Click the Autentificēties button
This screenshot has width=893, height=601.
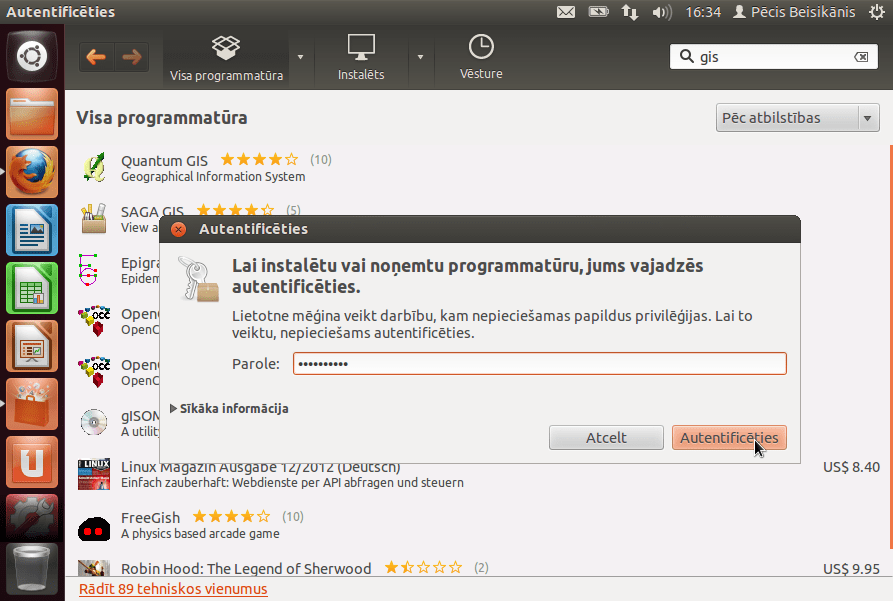(729, 438)
